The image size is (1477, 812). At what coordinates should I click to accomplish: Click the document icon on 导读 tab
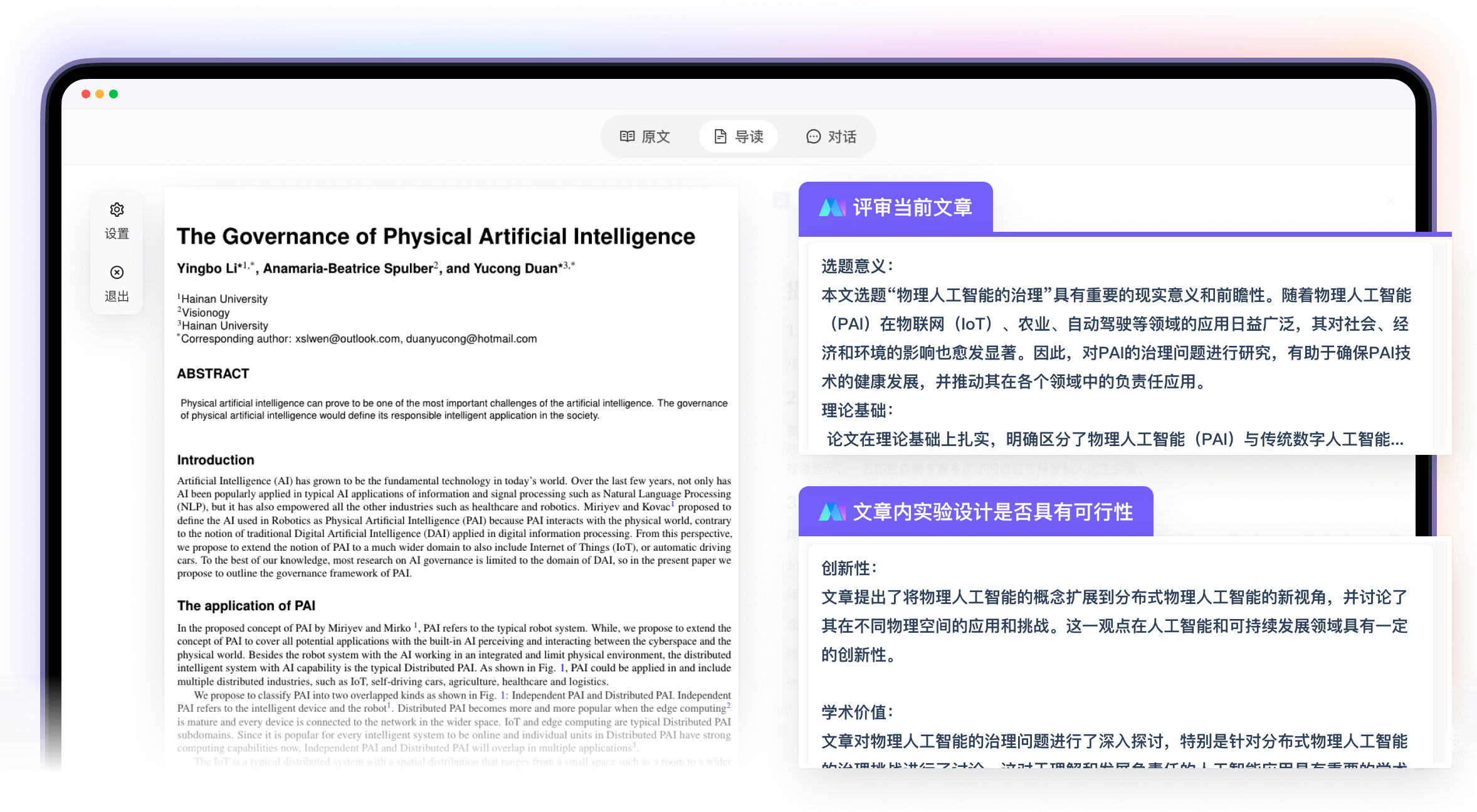(x=720, y=137)
